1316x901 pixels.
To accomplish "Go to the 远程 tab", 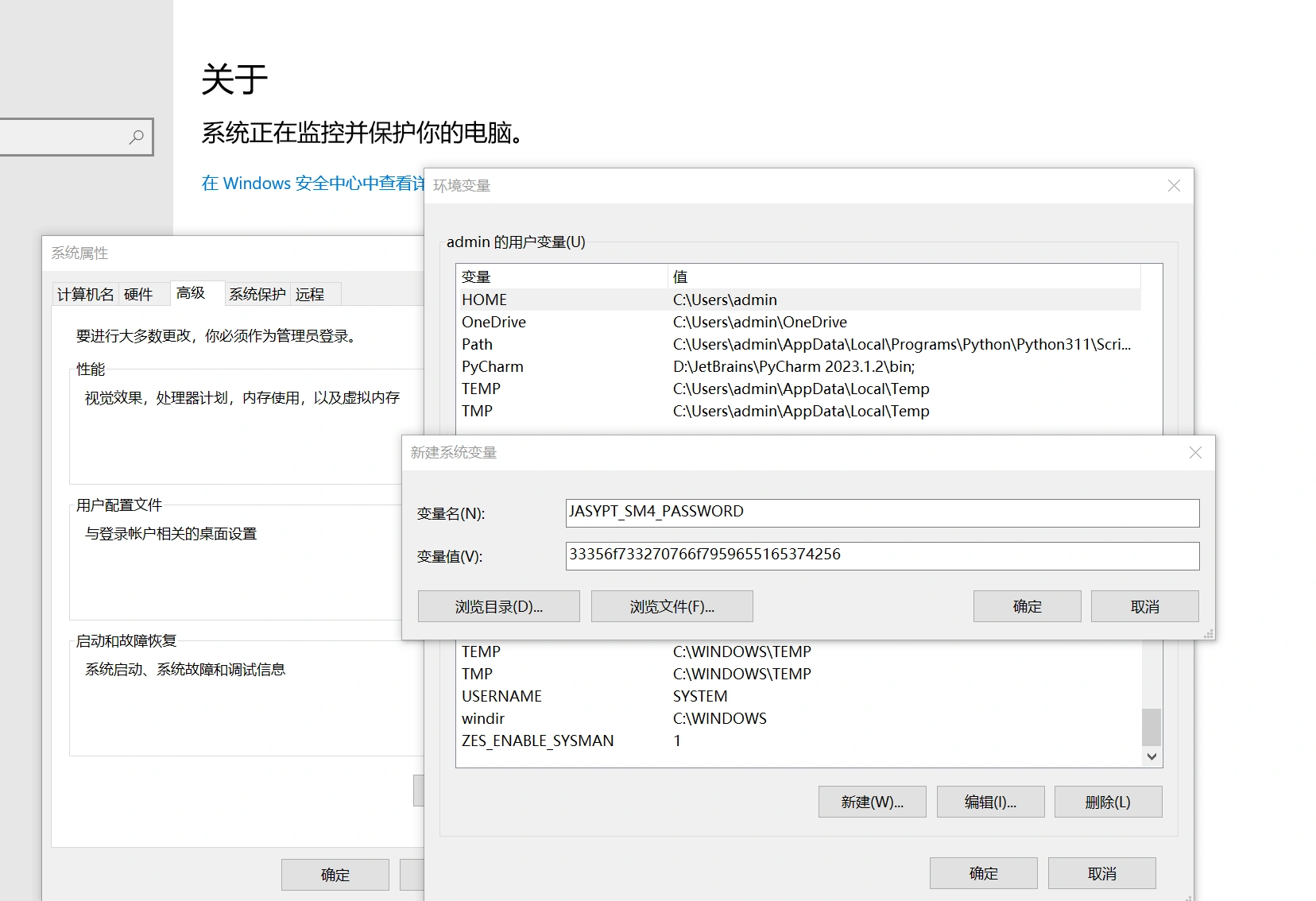I will (x=310, y=295).
